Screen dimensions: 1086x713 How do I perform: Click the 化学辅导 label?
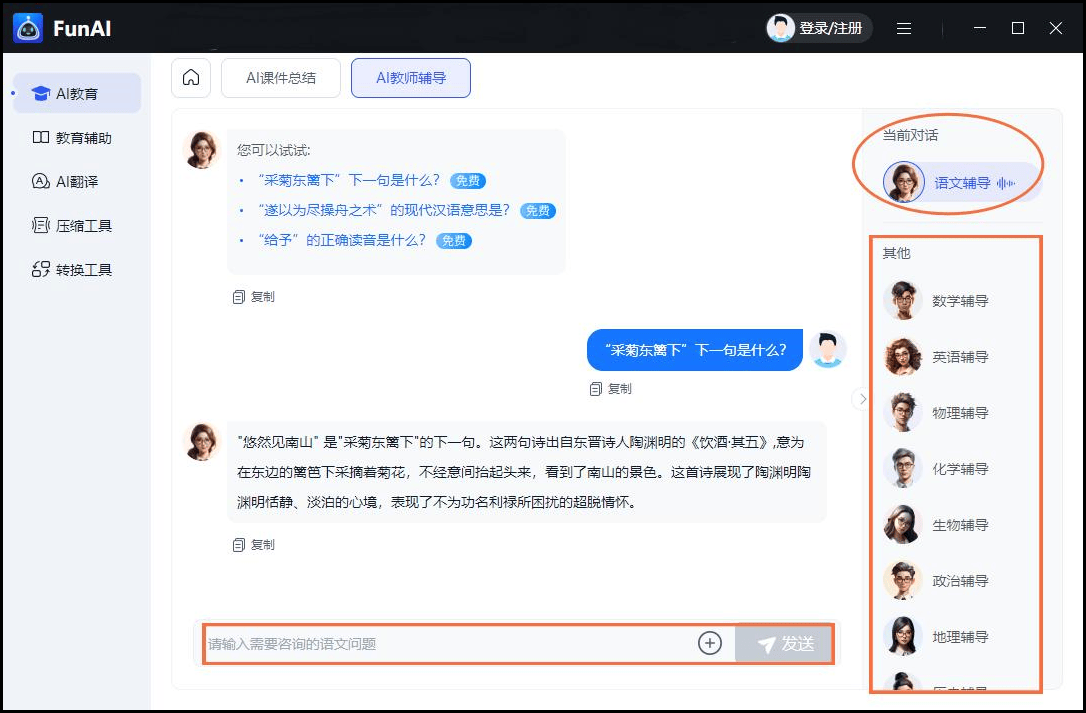960,469
